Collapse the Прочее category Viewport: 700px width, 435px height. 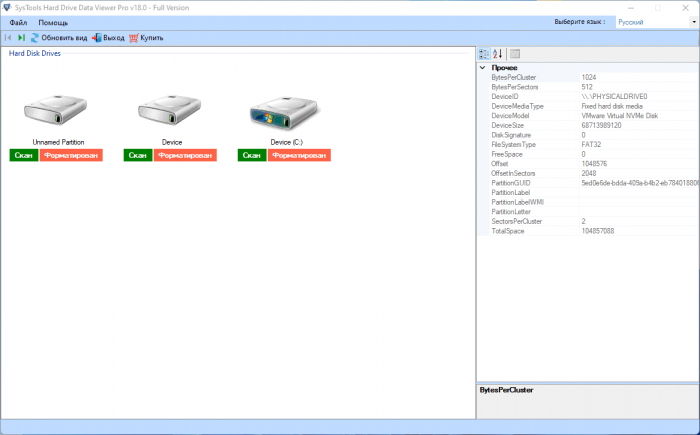pos(483,68)
